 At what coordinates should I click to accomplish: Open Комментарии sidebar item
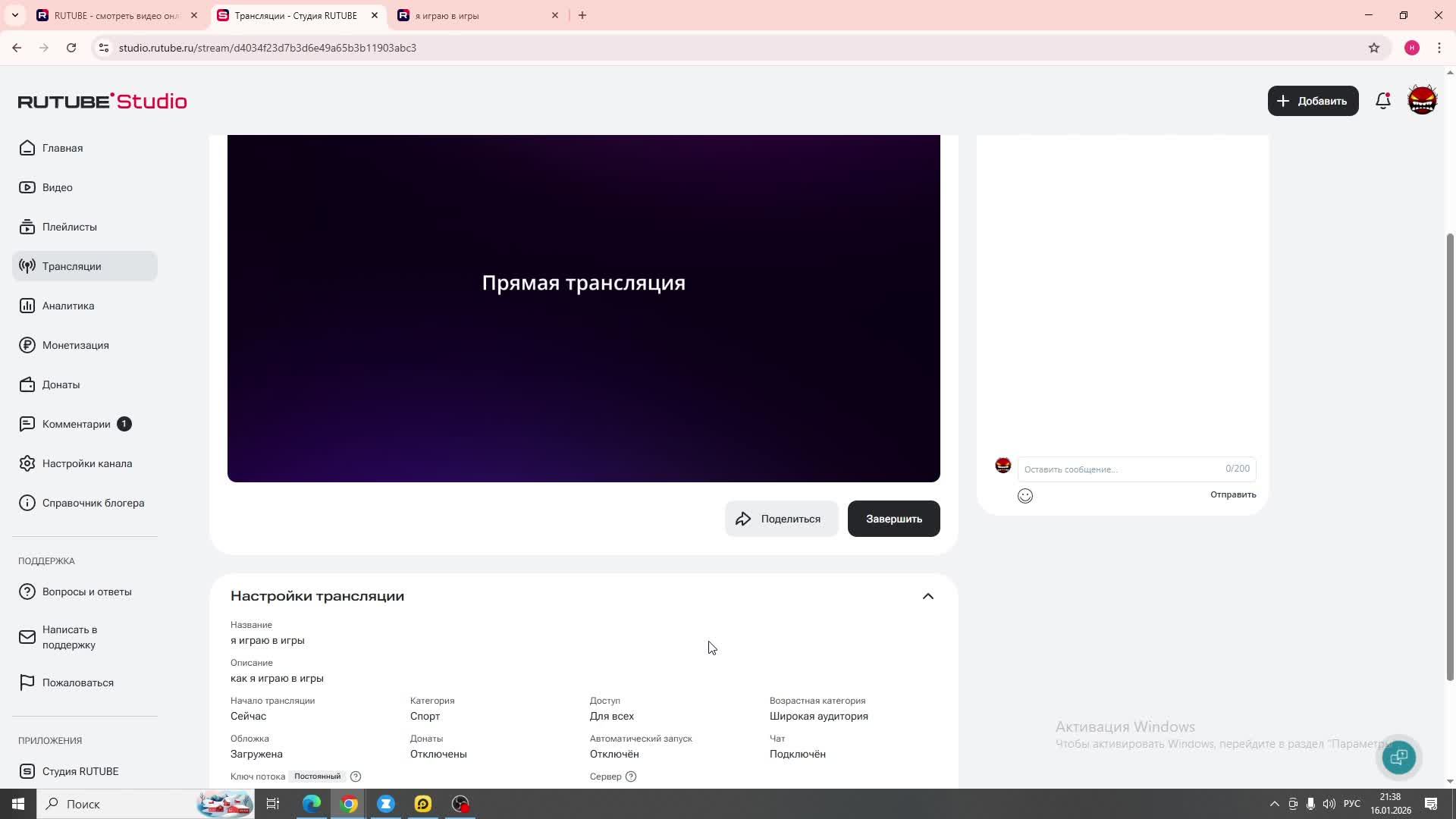click(76, 424)
